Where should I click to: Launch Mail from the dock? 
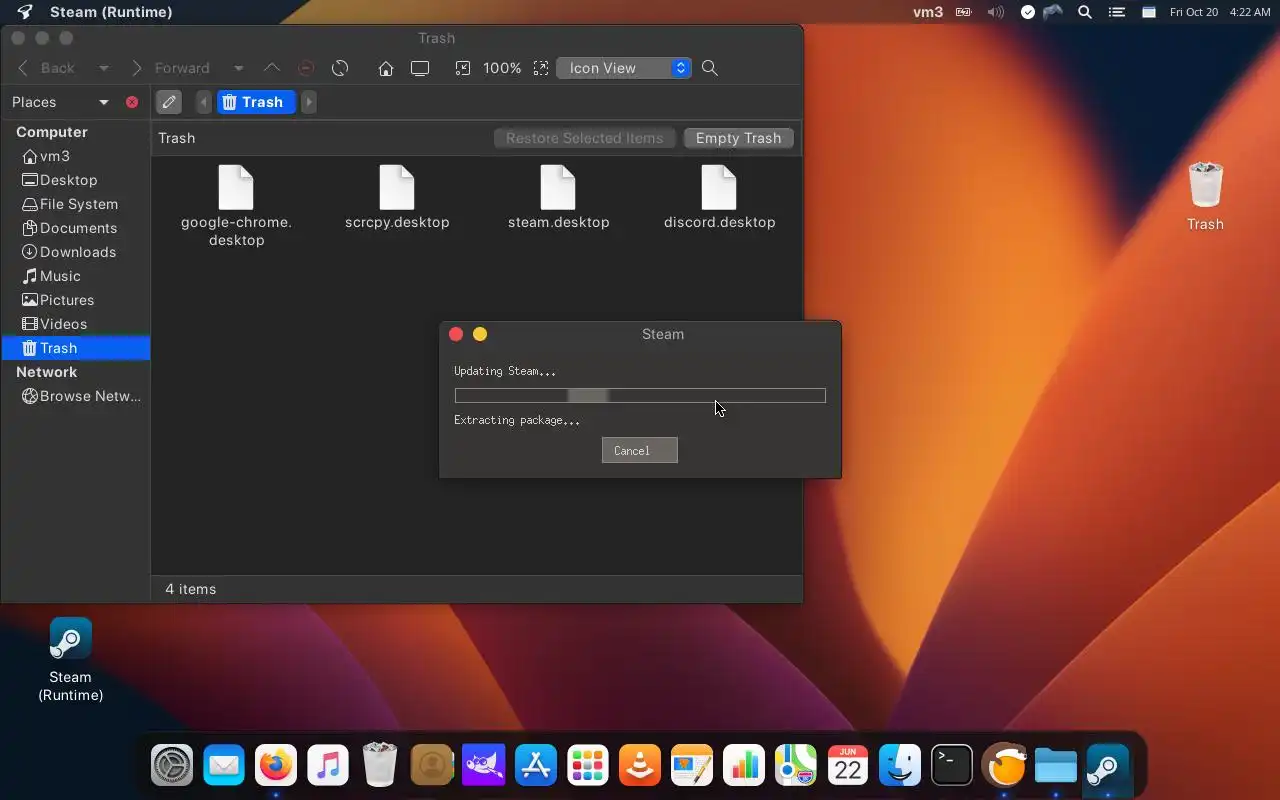coord(224,767)
